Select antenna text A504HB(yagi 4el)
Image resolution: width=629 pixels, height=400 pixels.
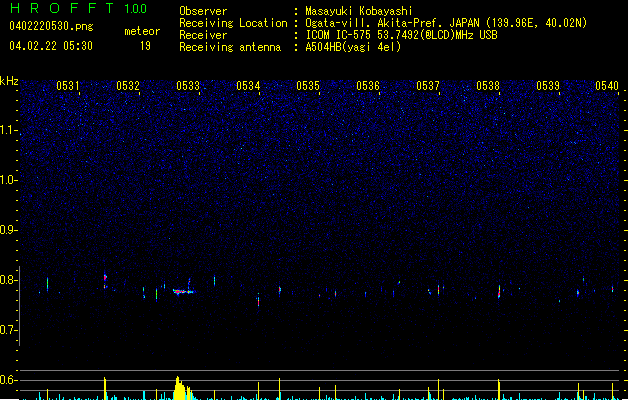(353, 47)
